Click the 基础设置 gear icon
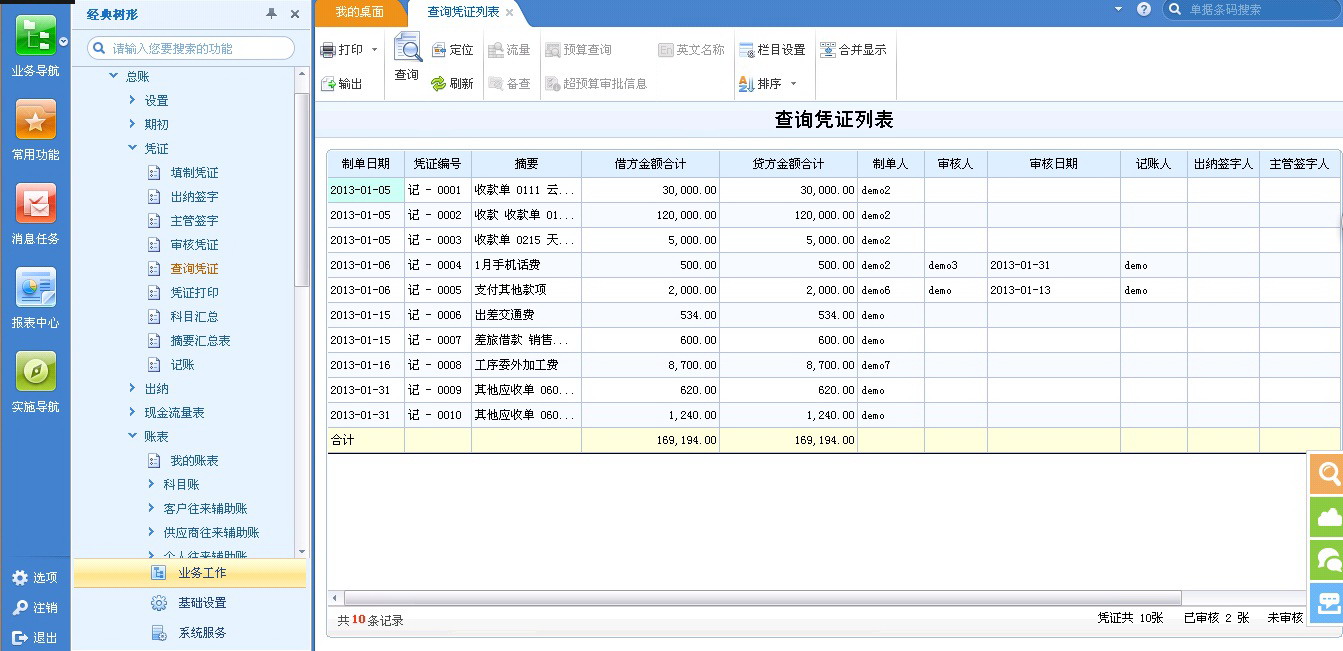This screenshot has width=1343, height=651. click(x=158, y=603)
